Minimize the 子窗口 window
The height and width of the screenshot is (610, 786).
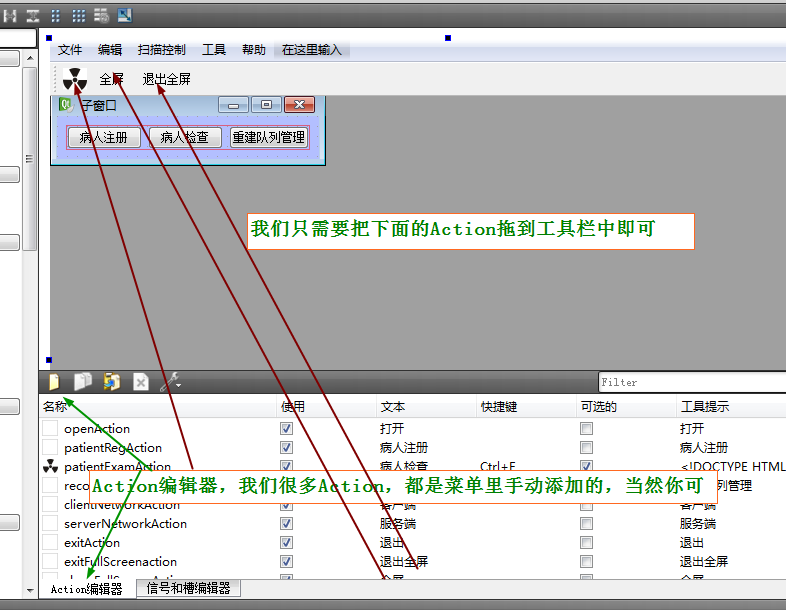point(234,105)
